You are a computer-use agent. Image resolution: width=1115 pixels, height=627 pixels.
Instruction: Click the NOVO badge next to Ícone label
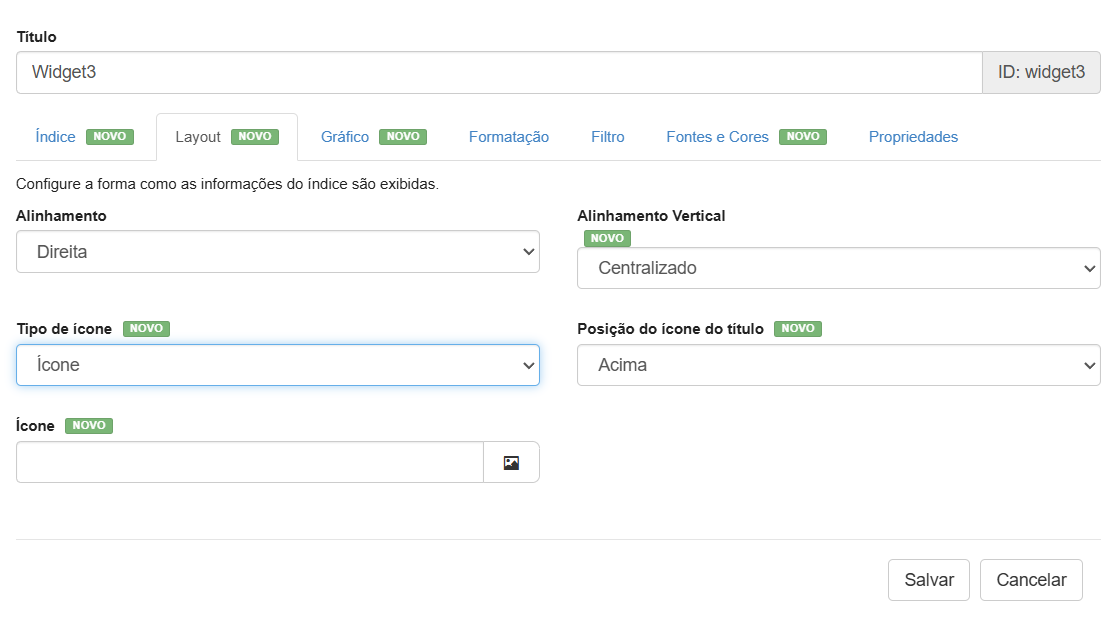click(89, 426)
